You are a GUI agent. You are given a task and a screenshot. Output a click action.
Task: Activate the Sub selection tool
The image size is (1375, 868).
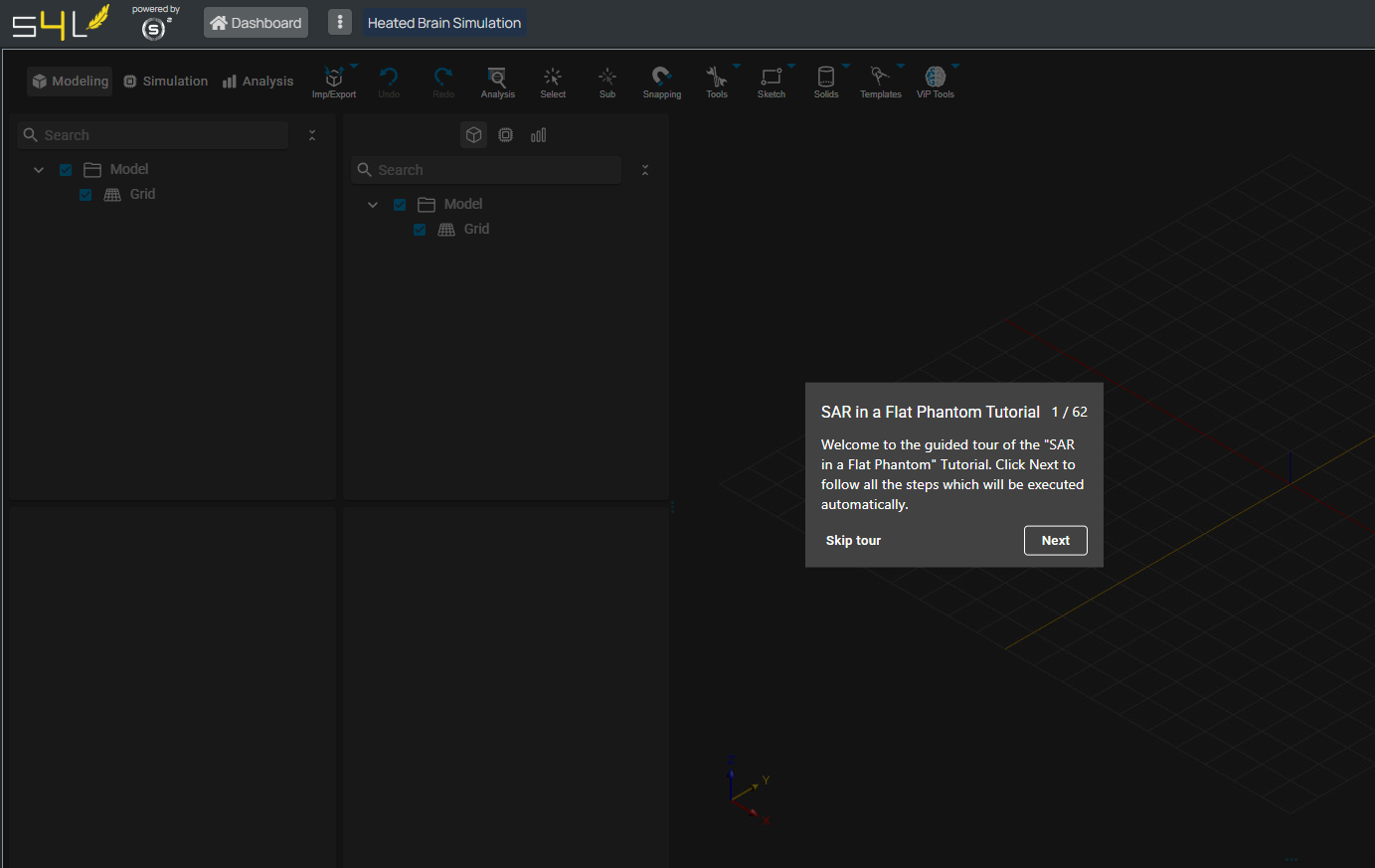(x=607, y=82)
